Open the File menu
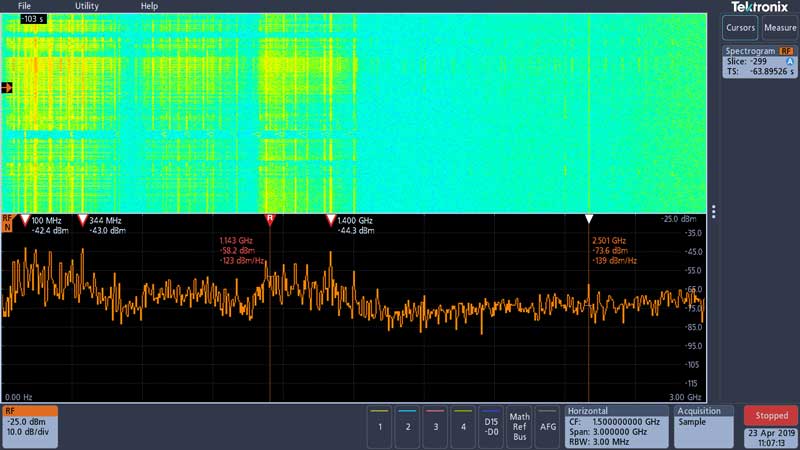Image resolution: width=800 pixels, height=450 pixels. (x=25, y=6)
